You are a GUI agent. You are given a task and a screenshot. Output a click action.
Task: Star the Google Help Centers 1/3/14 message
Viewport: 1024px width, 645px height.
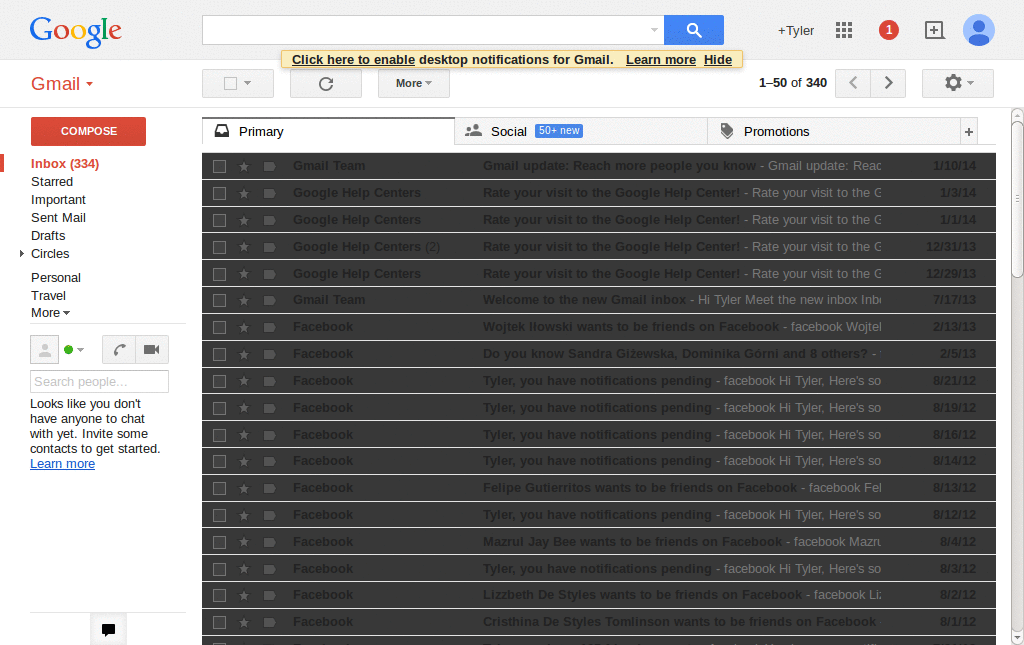point(244,193)
